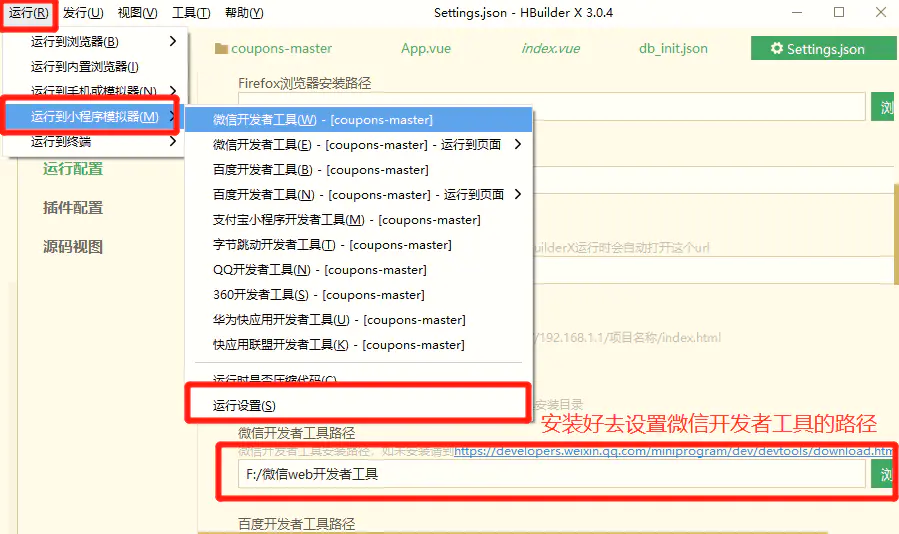Open the 发行(U) menu
The height and width of the screenshot is (534, 899).
[x=83, y=13]
